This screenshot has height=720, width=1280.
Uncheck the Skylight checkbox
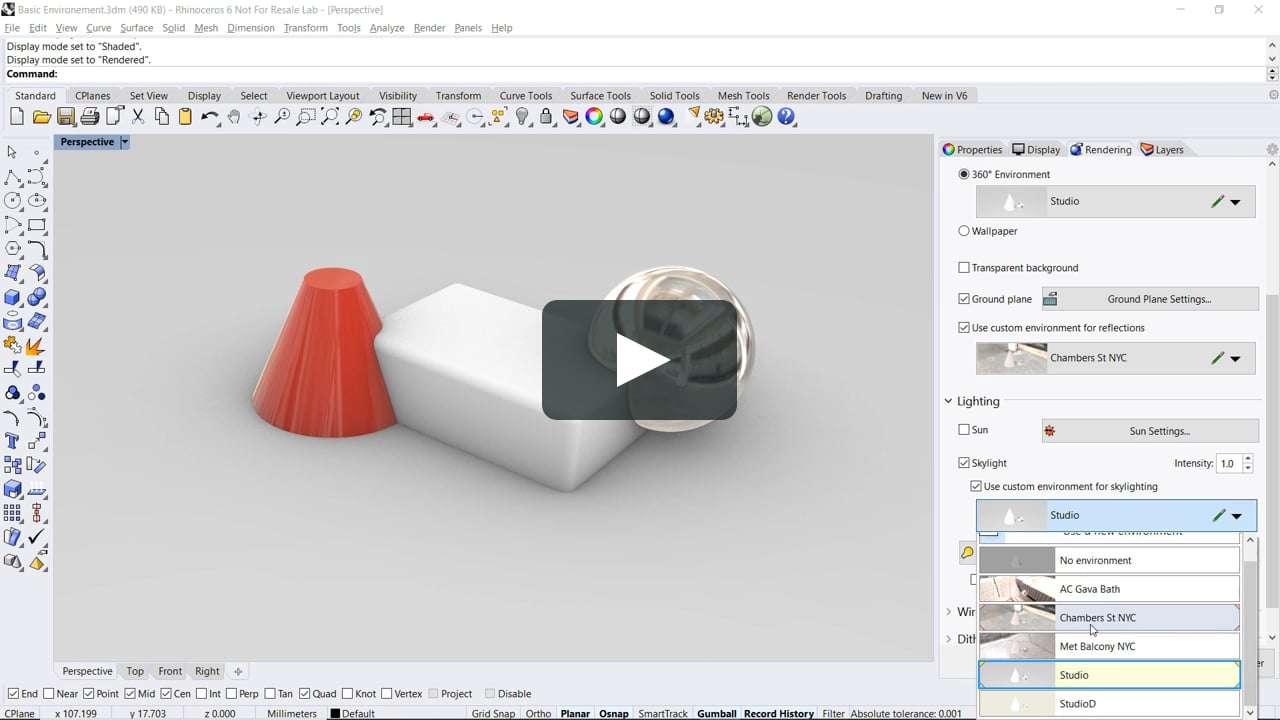(x=964, y=463)
